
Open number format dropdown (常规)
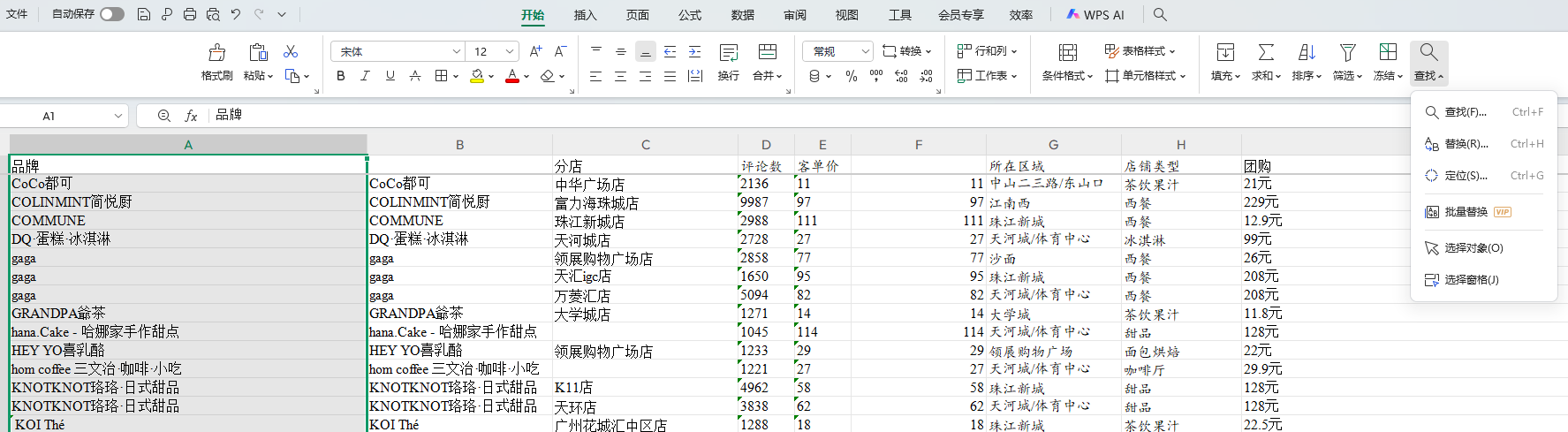(866, 51)
